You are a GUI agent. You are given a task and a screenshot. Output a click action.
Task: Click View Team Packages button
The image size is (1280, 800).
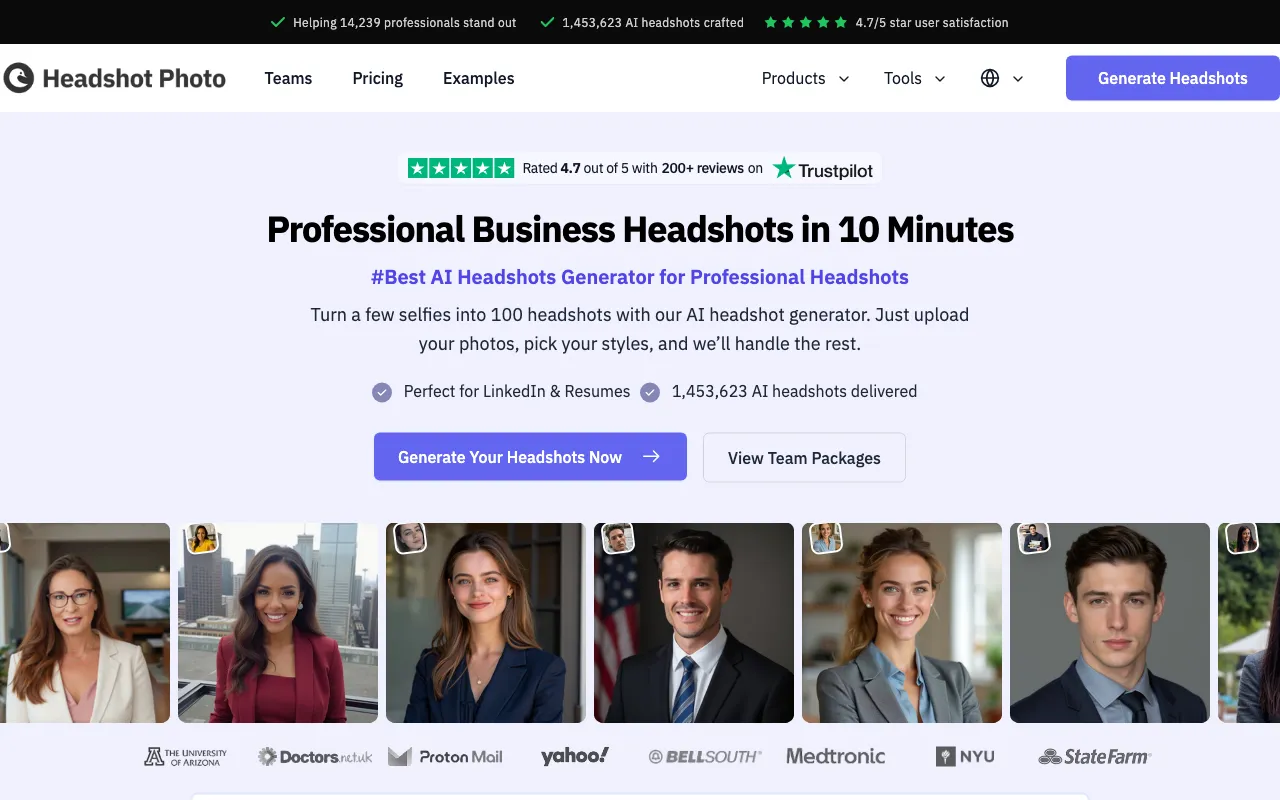804,458
